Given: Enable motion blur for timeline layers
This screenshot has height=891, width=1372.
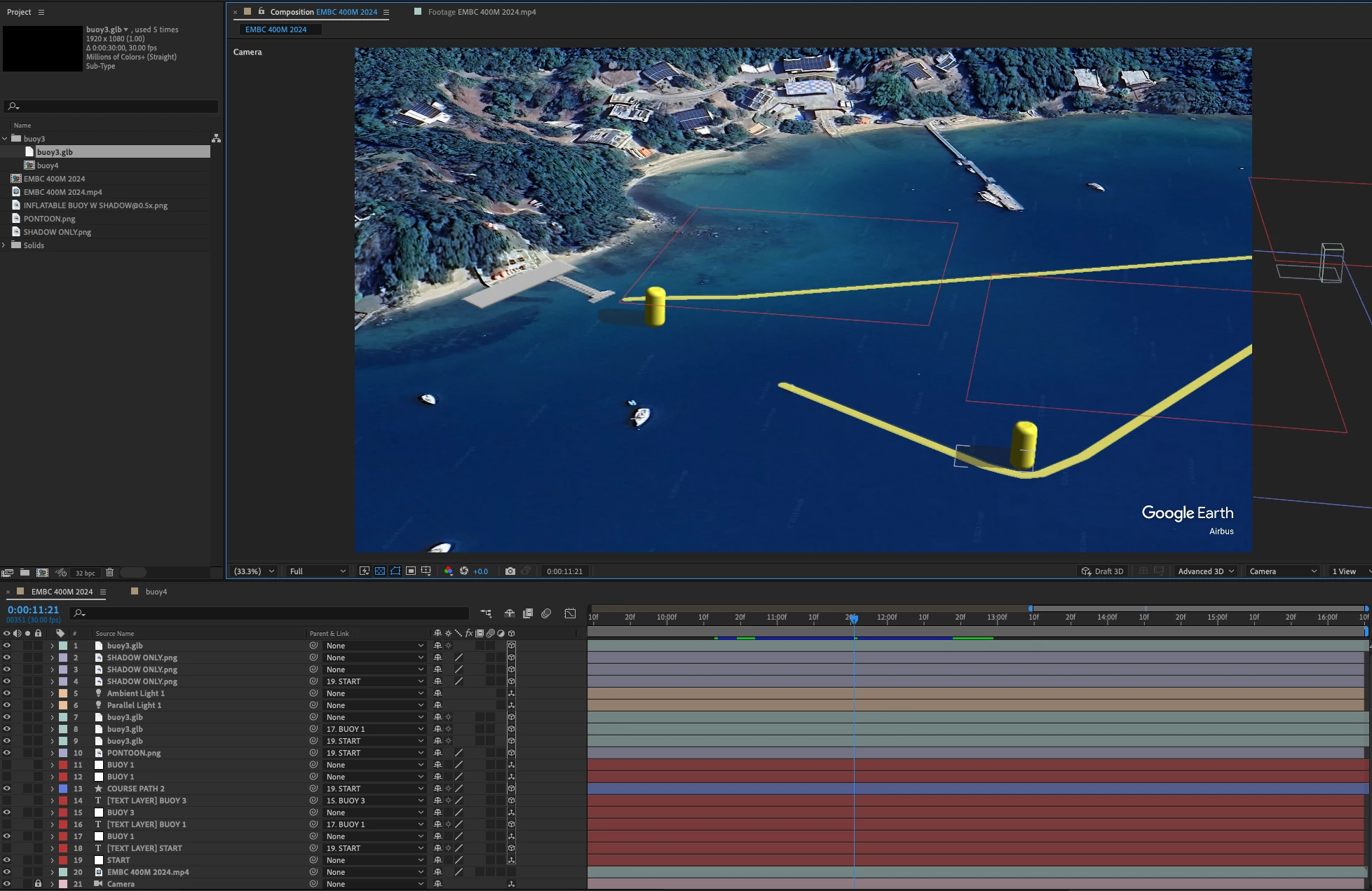Looking at the screenshot, I should 546,613.
